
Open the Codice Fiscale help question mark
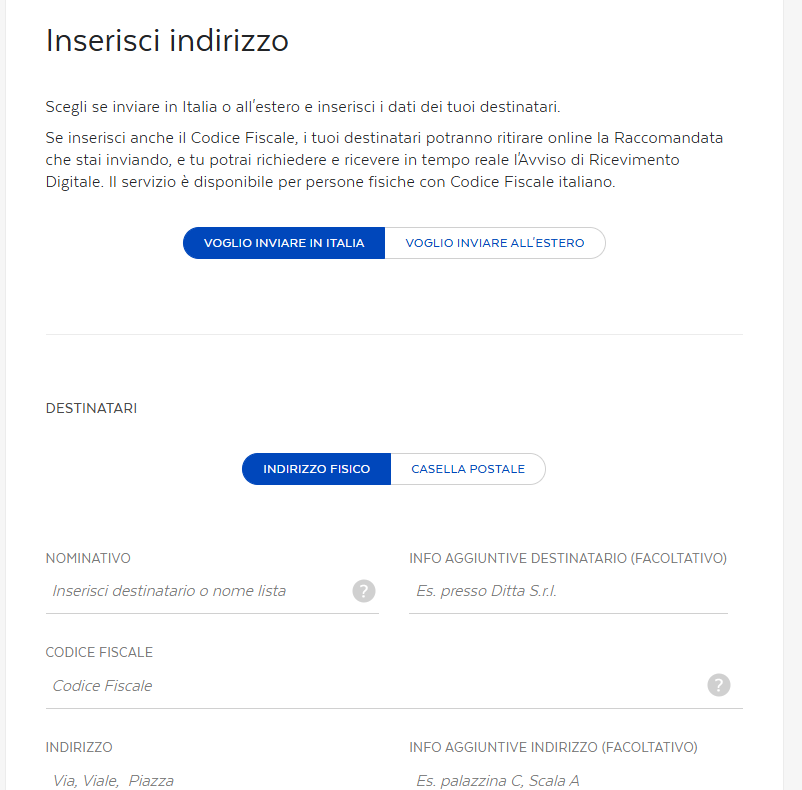719,685
